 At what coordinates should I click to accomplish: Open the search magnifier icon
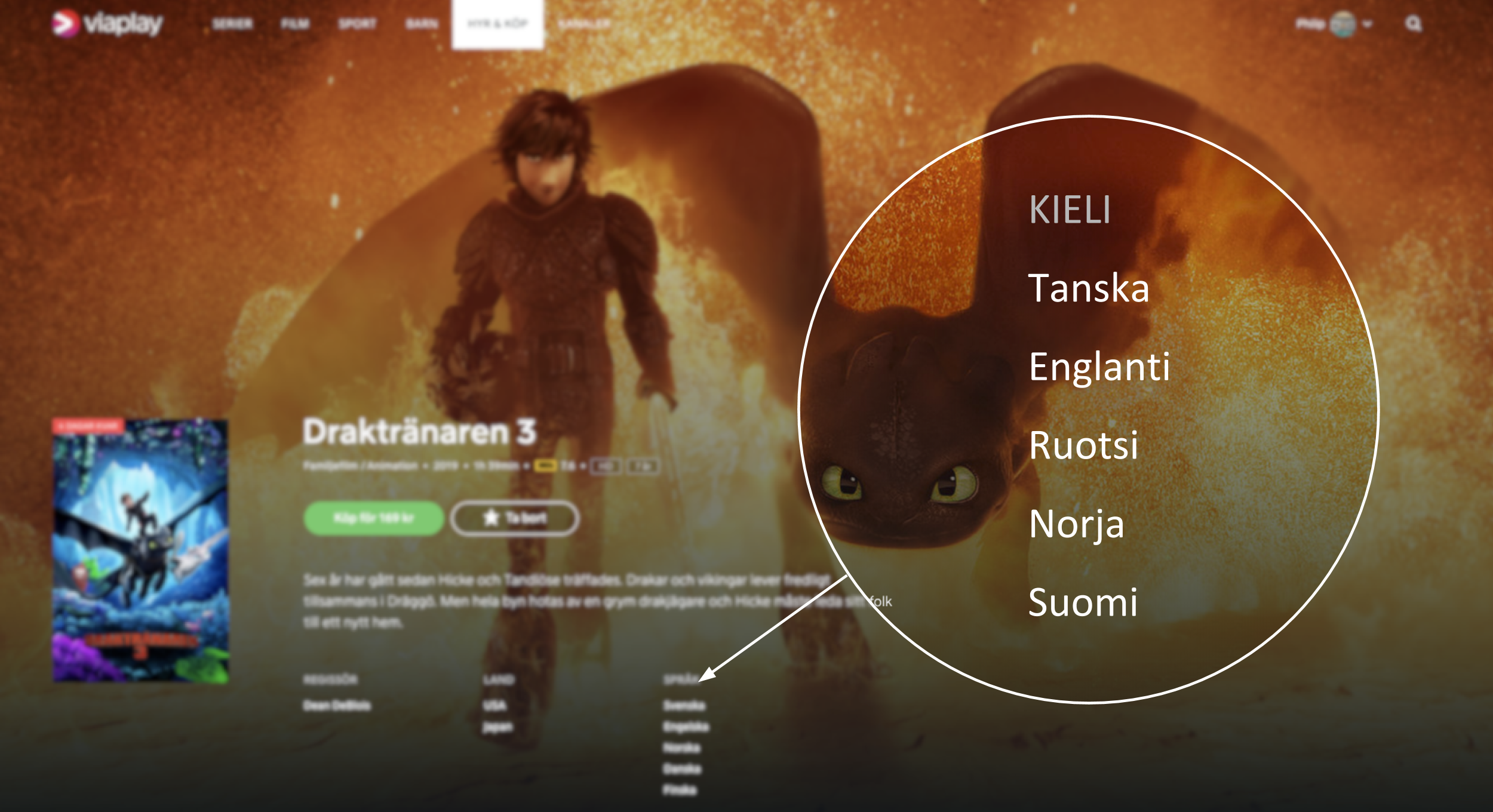(1413, 24)
